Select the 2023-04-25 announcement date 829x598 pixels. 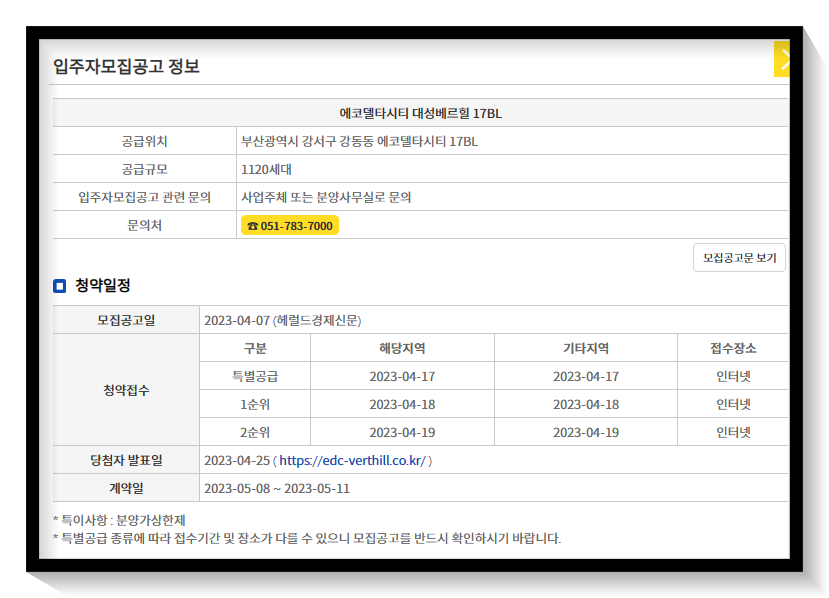tap(237, 461)
